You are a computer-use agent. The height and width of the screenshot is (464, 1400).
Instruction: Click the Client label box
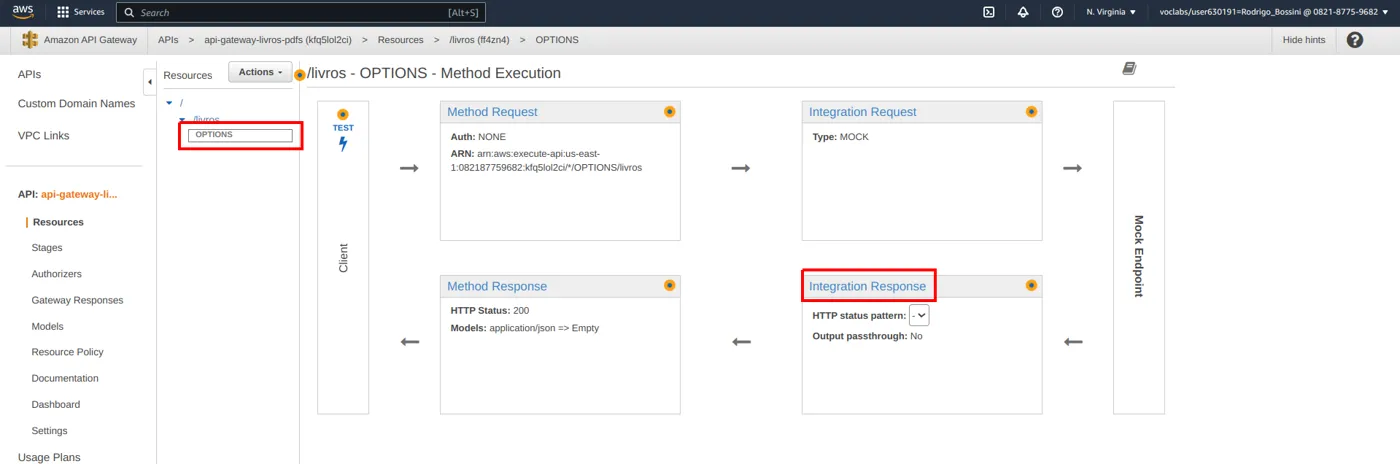343,257
